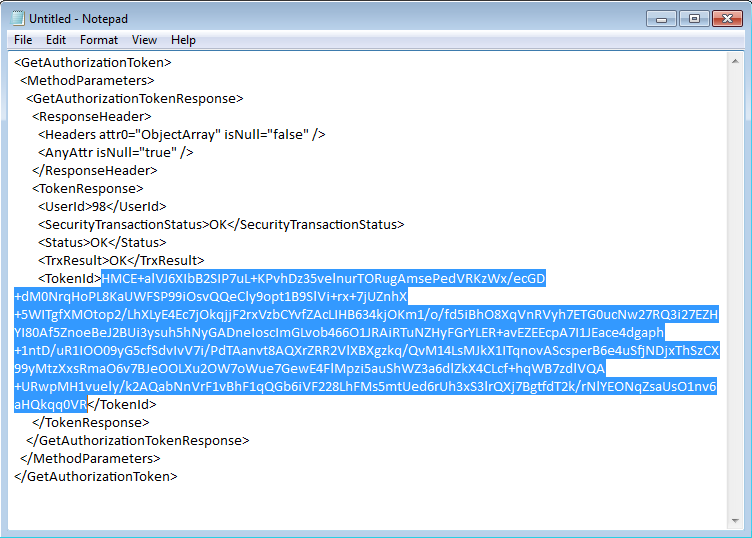
Task: Maximize the Notepad window
Action: point(694,19)
